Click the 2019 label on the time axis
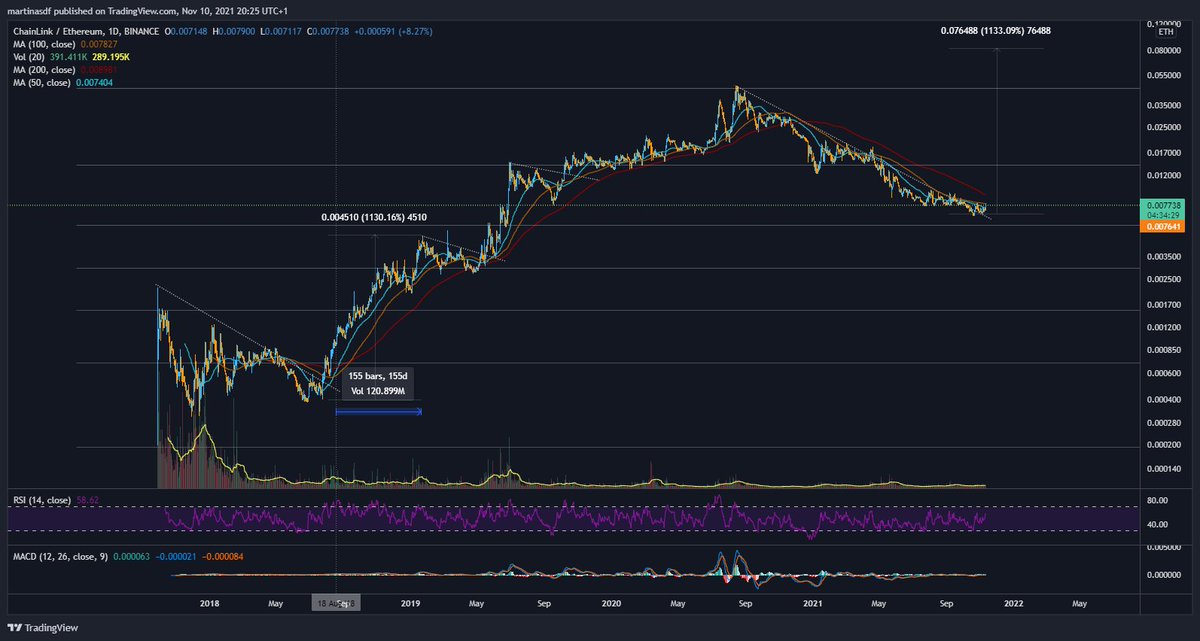The width and height of the screenshot is (1200, 641). coord(411,604)
